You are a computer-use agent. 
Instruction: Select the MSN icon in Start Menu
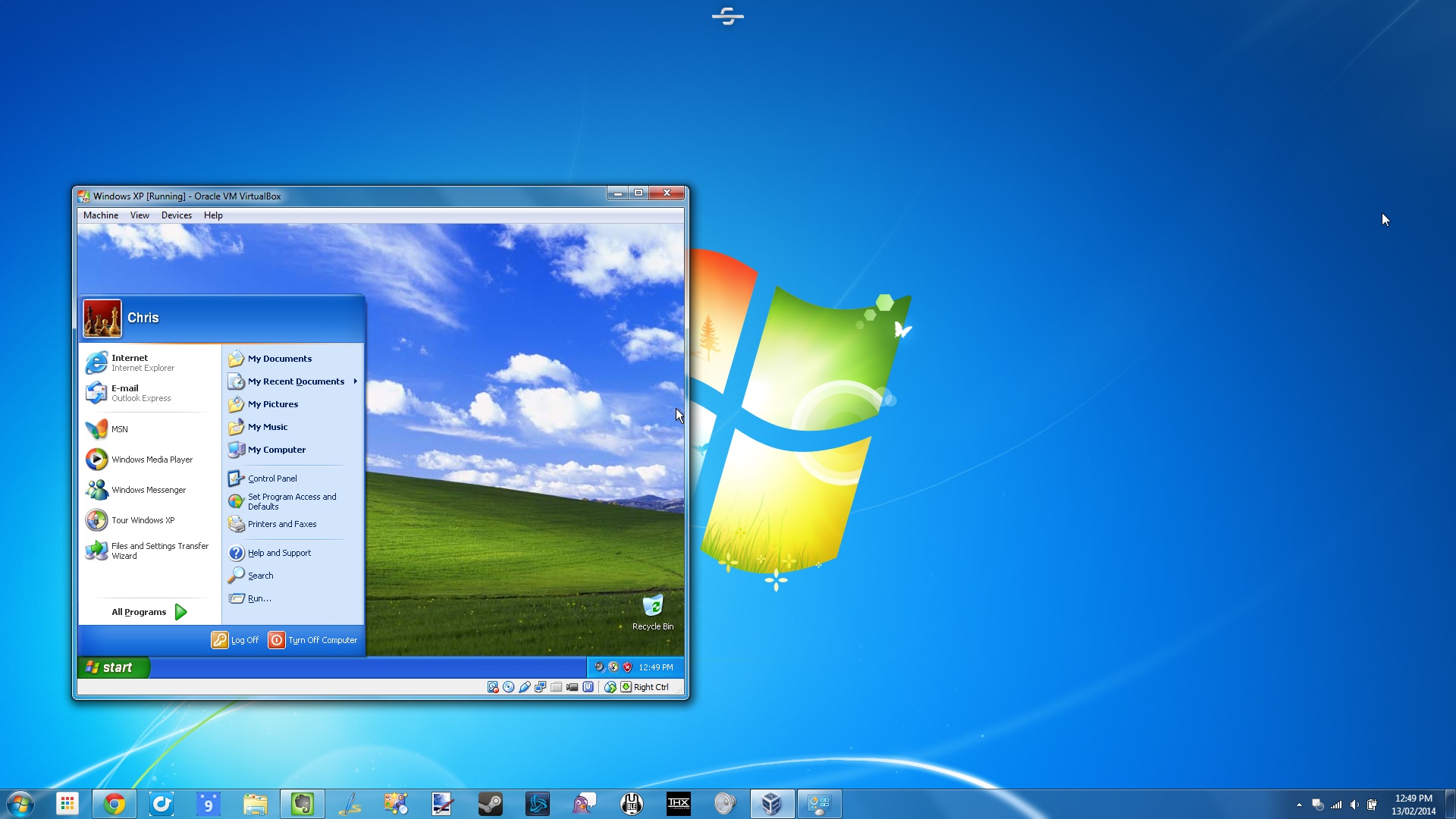point(96,428)
